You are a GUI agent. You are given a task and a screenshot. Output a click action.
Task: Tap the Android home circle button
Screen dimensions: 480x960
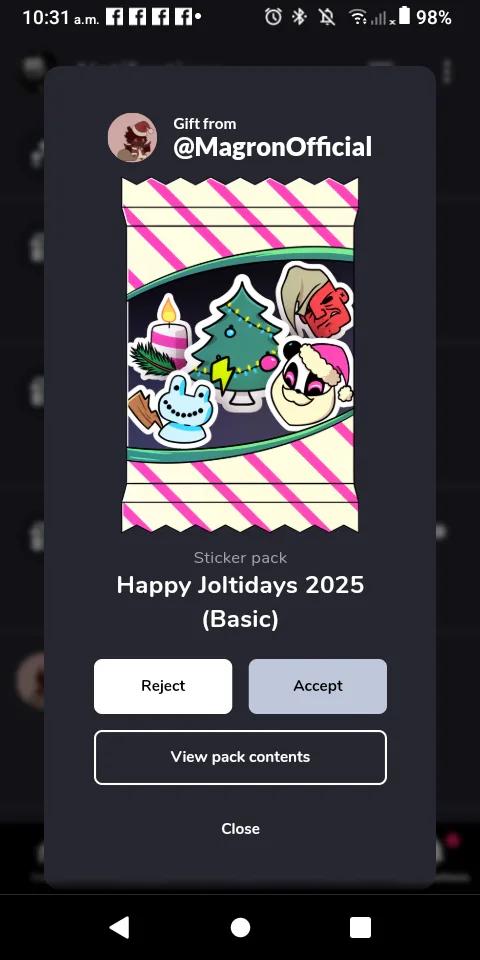[240, 928]
